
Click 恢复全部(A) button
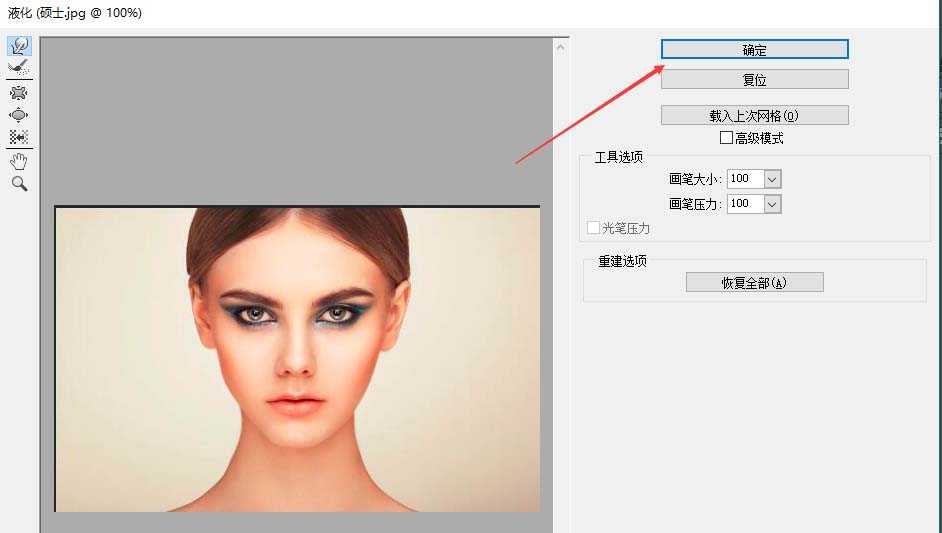pos(755,282)
